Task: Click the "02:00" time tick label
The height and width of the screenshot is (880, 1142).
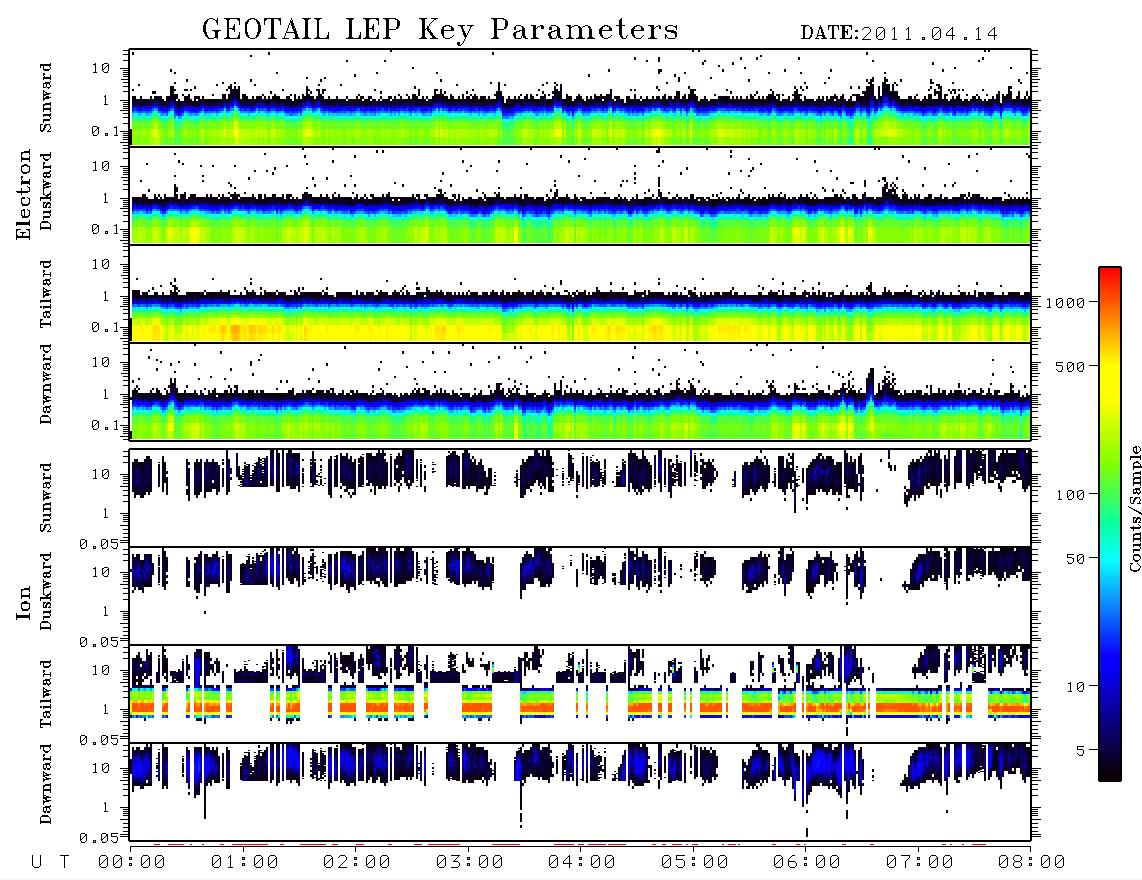Action: coord(357,863)
